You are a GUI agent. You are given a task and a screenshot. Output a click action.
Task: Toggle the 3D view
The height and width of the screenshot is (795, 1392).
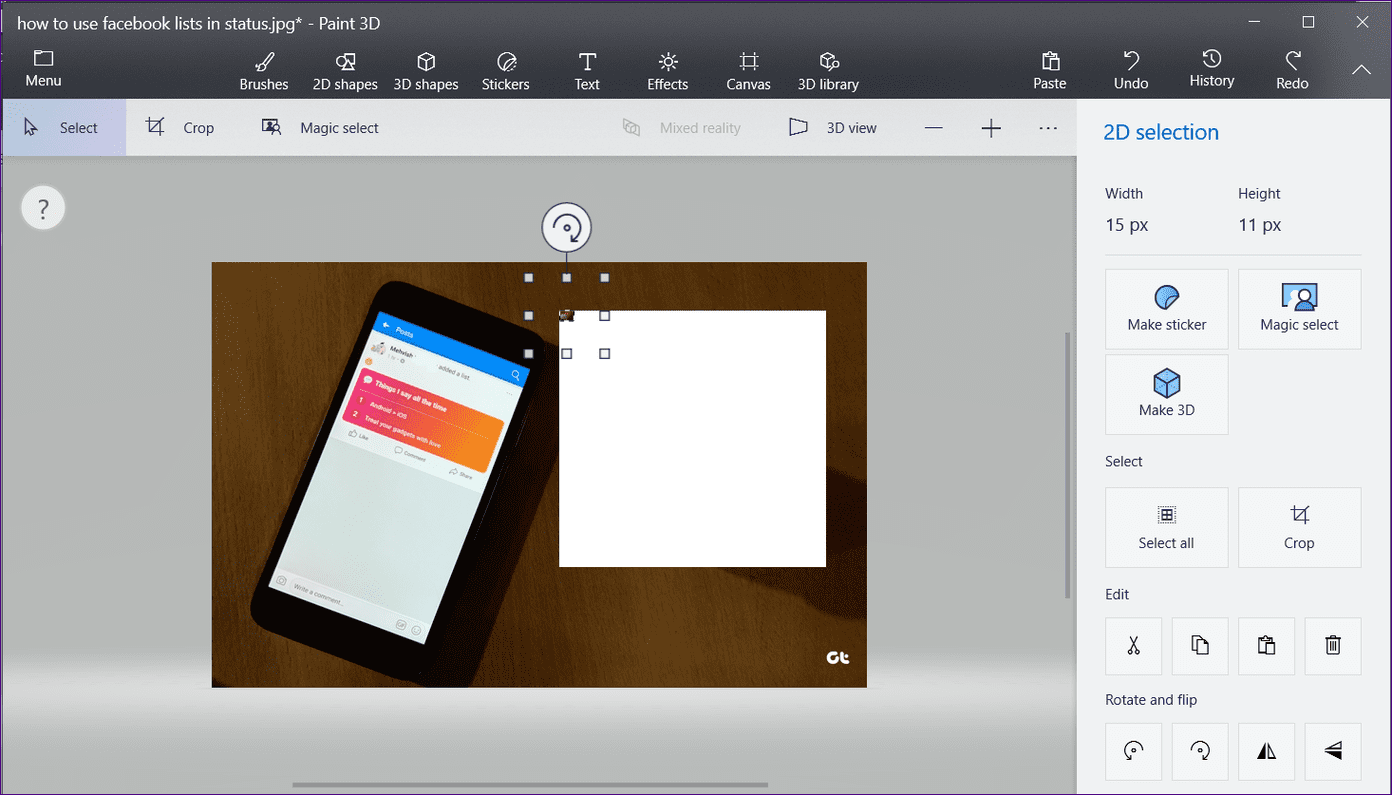[833, 128]
